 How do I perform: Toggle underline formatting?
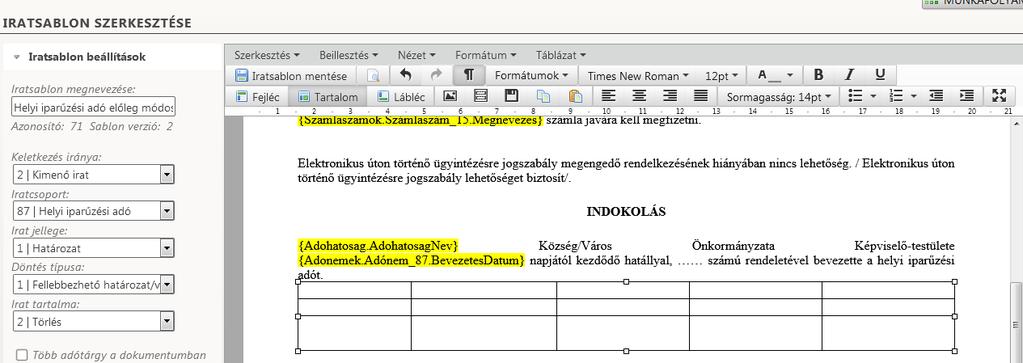coord(880,74)
